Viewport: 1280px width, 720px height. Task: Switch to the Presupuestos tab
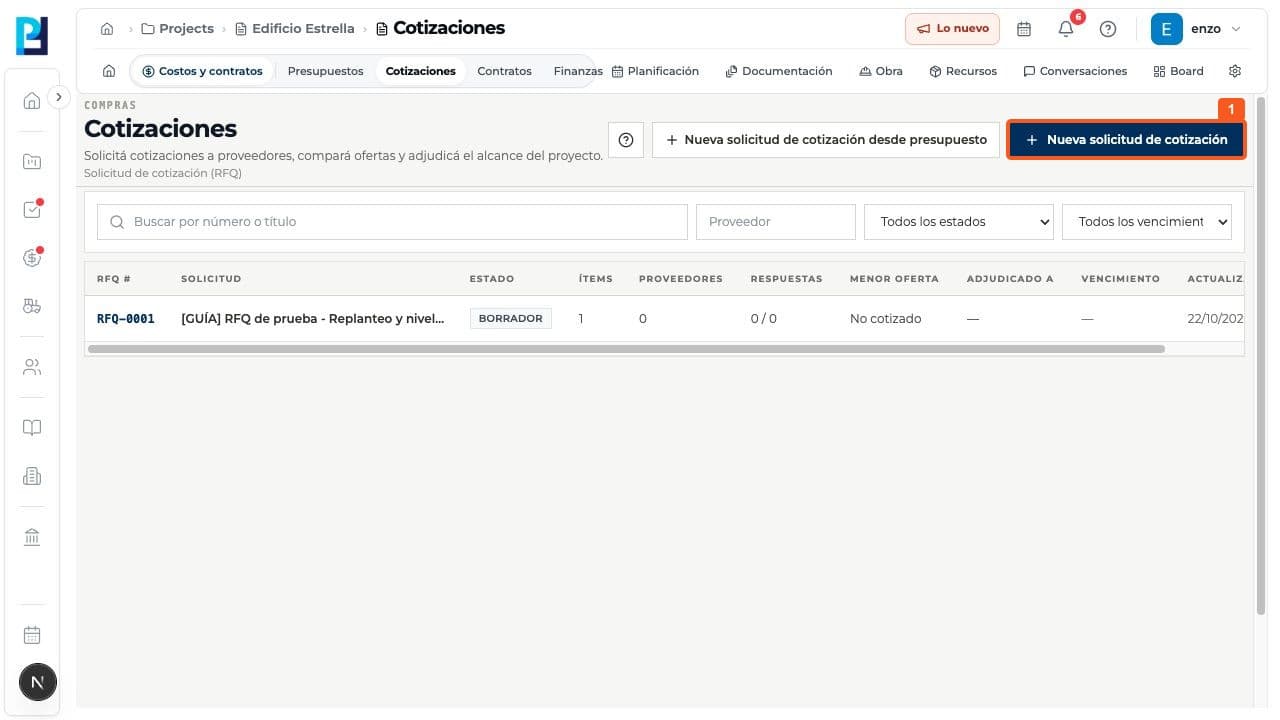tap(325, 71)
